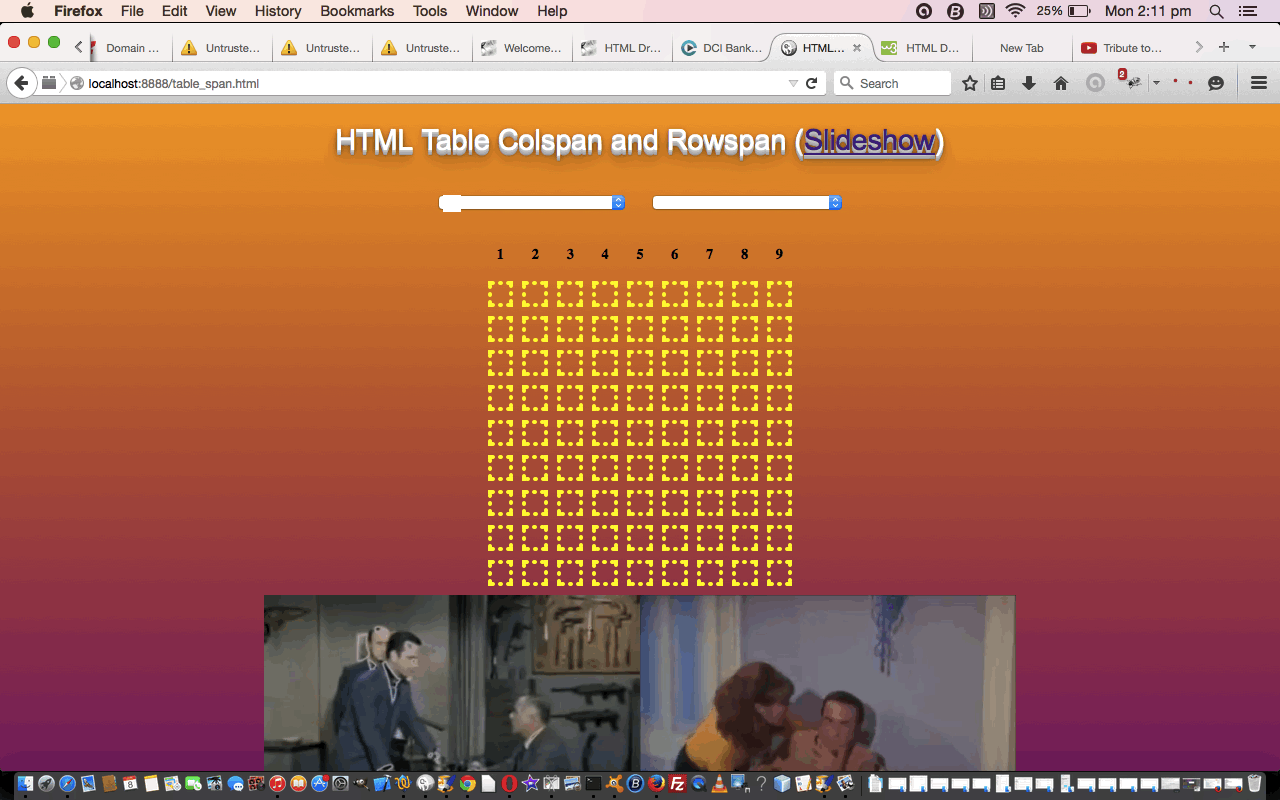The image size is (1280, 800).
Task: Go back using Firefox back arrow
Action: pyautogui.click(x=21, y=83)
